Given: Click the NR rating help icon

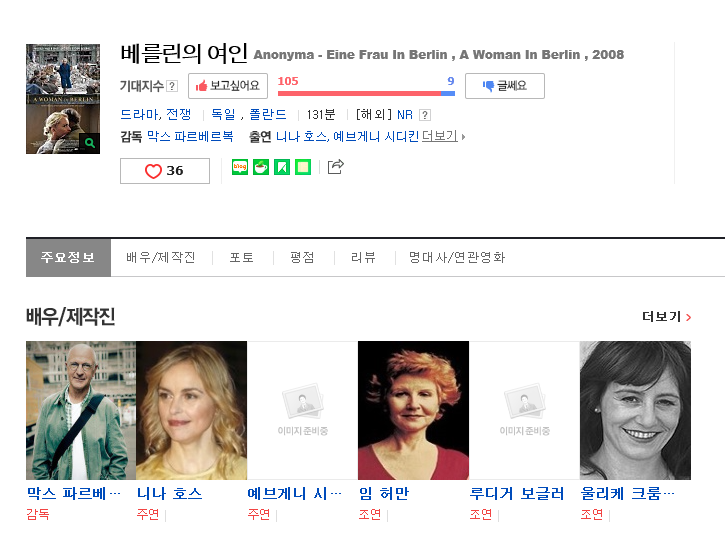Looking at the screenshot, I should [x=425, y=115].
